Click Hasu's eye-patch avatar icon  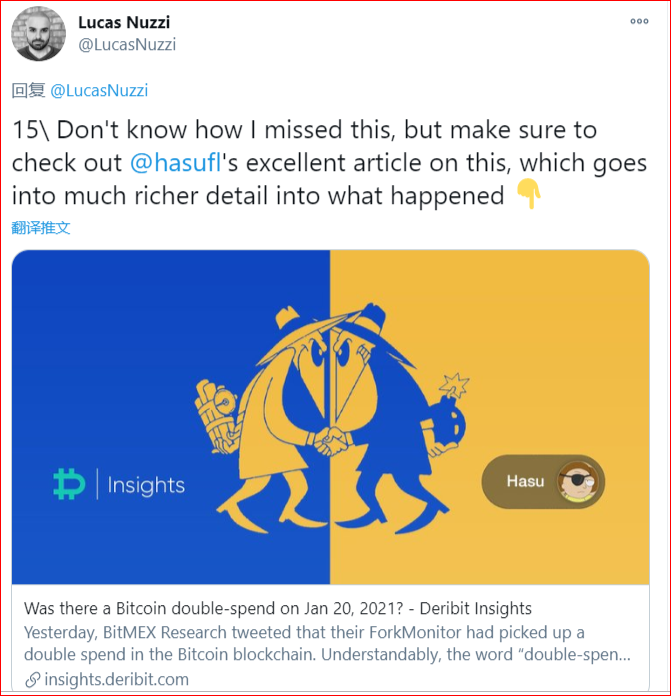578,483
